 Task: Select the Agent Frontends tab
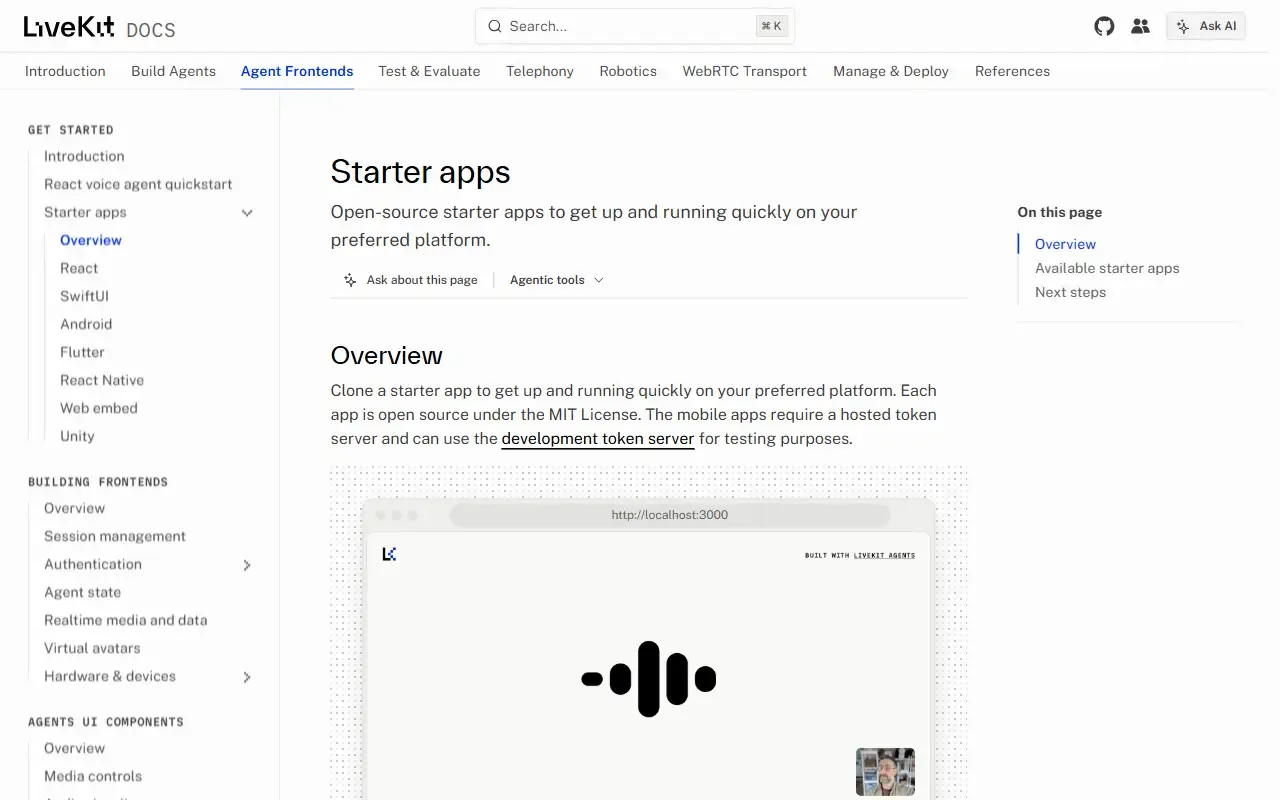tap(297, 71)
